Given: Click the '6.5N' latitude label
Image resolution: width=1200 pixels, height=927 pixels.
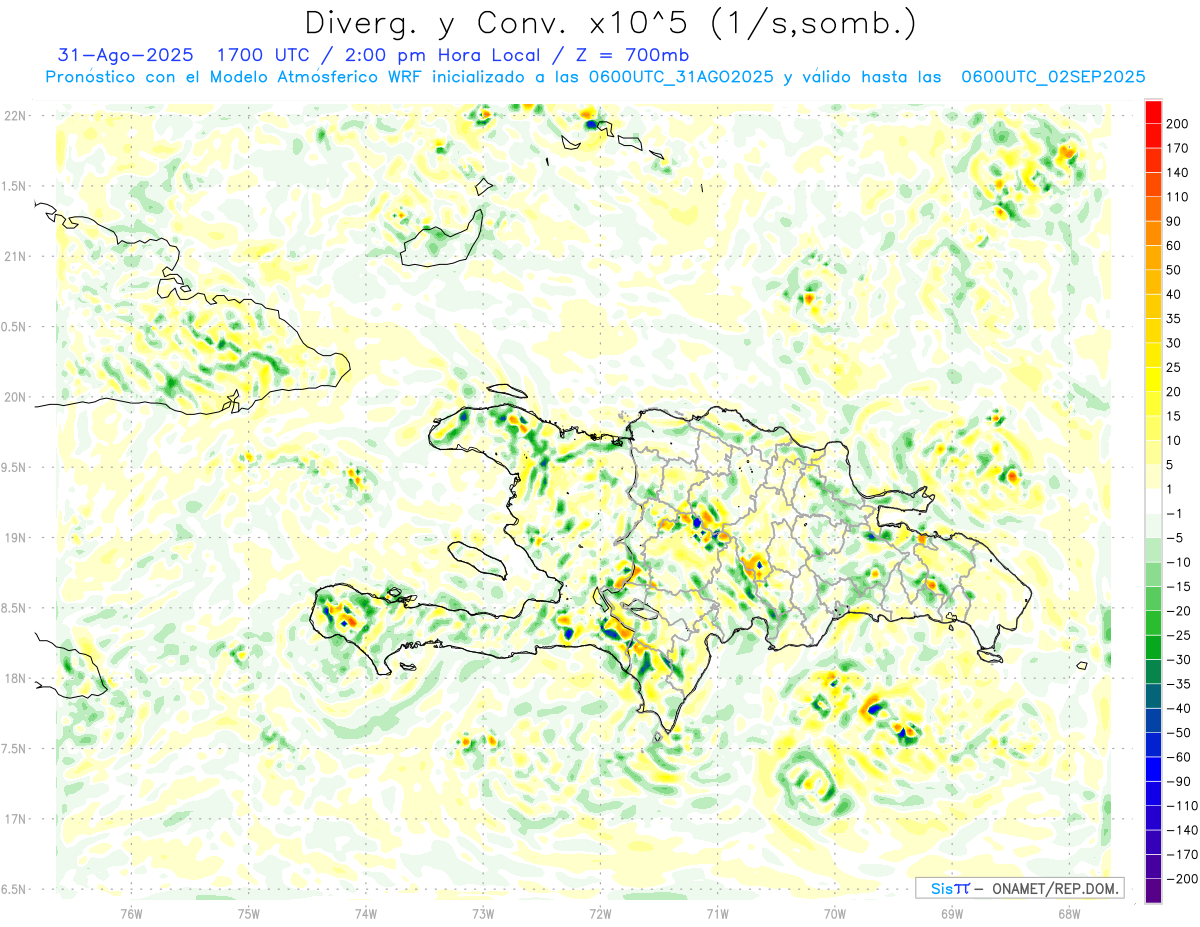Looking at the screenshot, I should coord(15,889).
